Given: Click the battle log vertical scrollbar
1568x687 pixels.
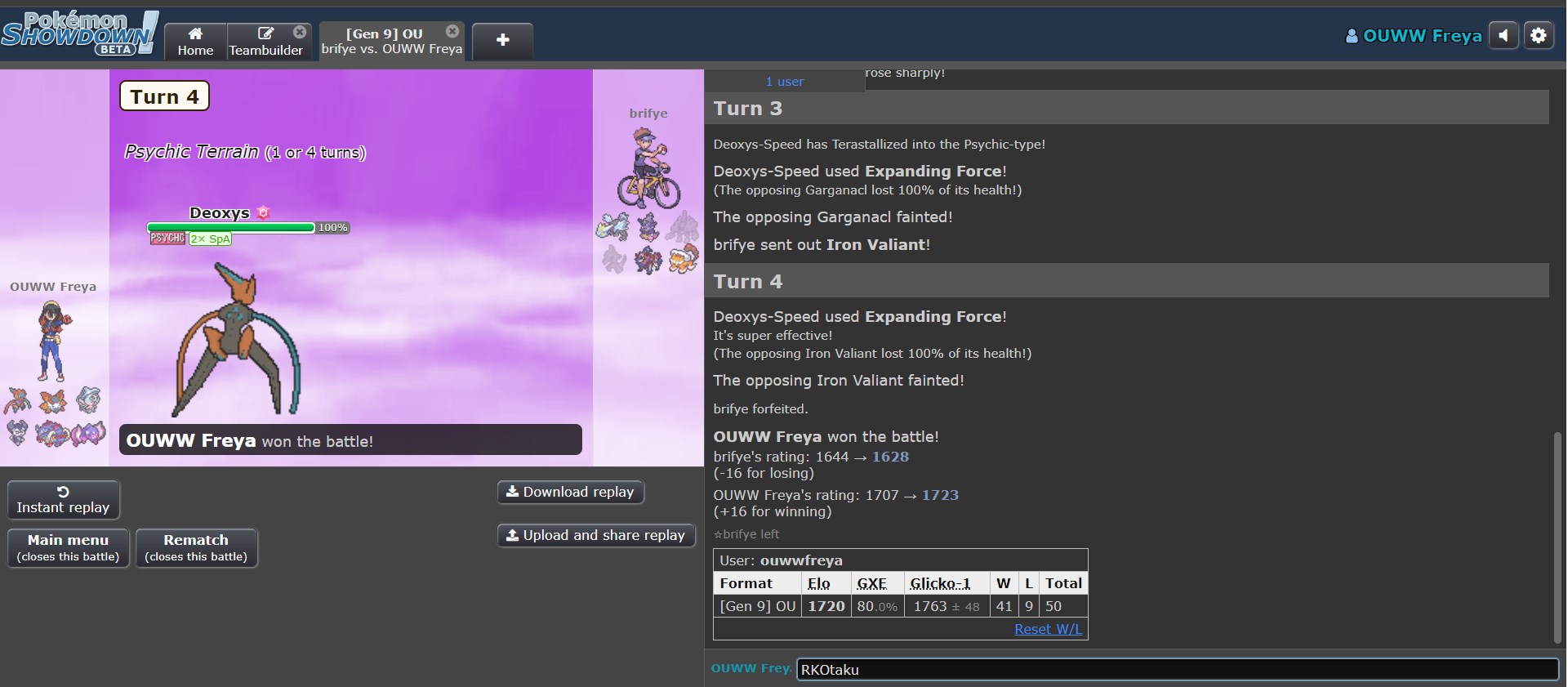Looking at the screenshot, I should [x=1557, y=538].
